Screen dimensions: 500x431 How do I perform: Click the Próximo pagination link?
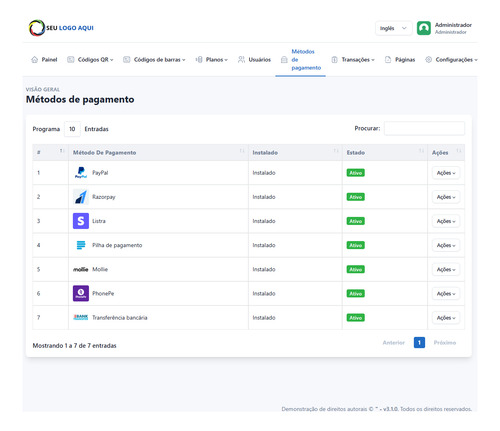coord(445,342)
